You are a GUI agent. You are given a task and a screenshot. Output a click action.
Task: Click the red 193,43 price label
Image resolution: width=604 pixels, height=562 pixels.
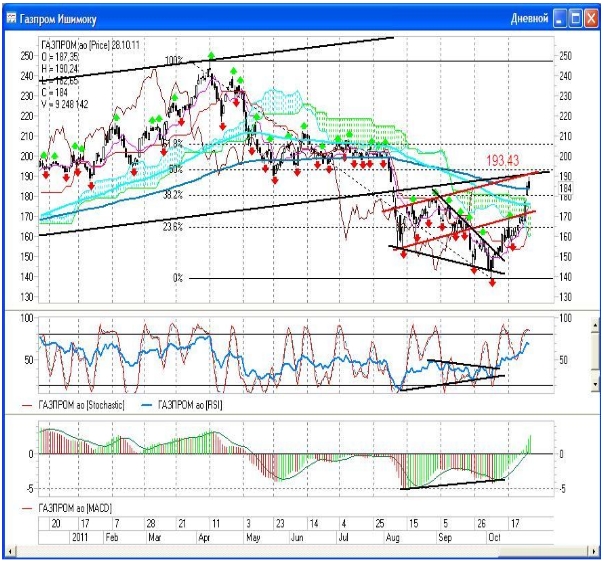click(503, 160)
